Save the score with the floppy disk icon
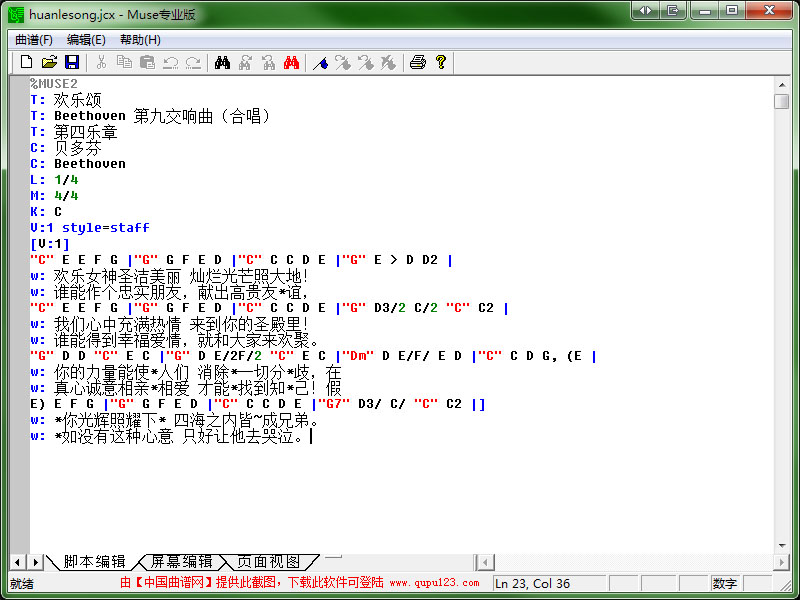Screen dimensions: 800x600 click(x=71, y=62)
